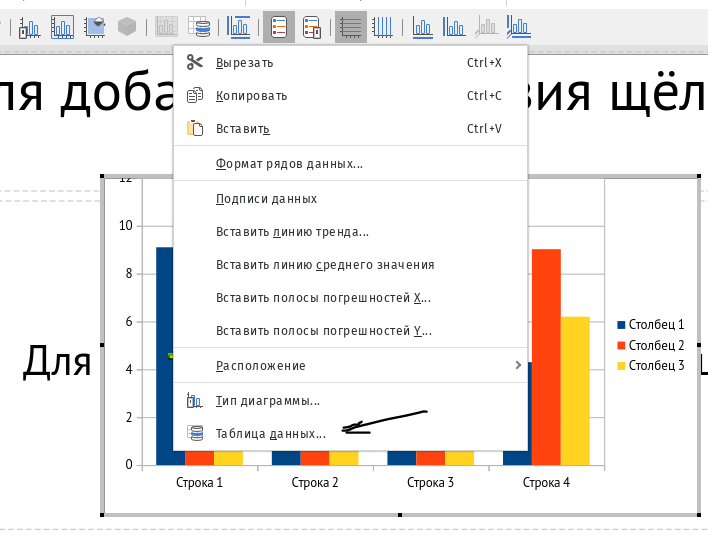Viewport: 708px width, 551px height.
Task: Click the yellow Столбец 3 legend swatch
Action: (x=621, y=366)
